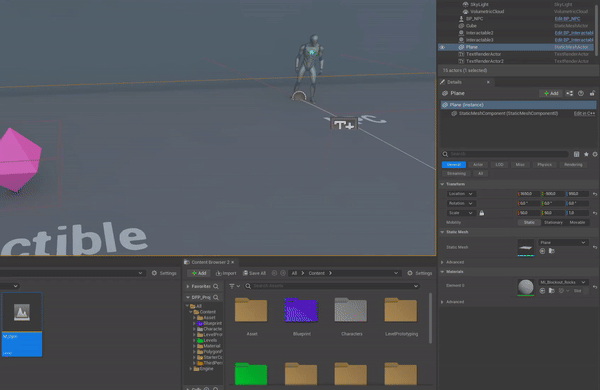The width and height of the screenshot is (600, 390).
Task: Open blueprint/add script icon next to Add
Action: pyautogui.click(x=569, y=93)
